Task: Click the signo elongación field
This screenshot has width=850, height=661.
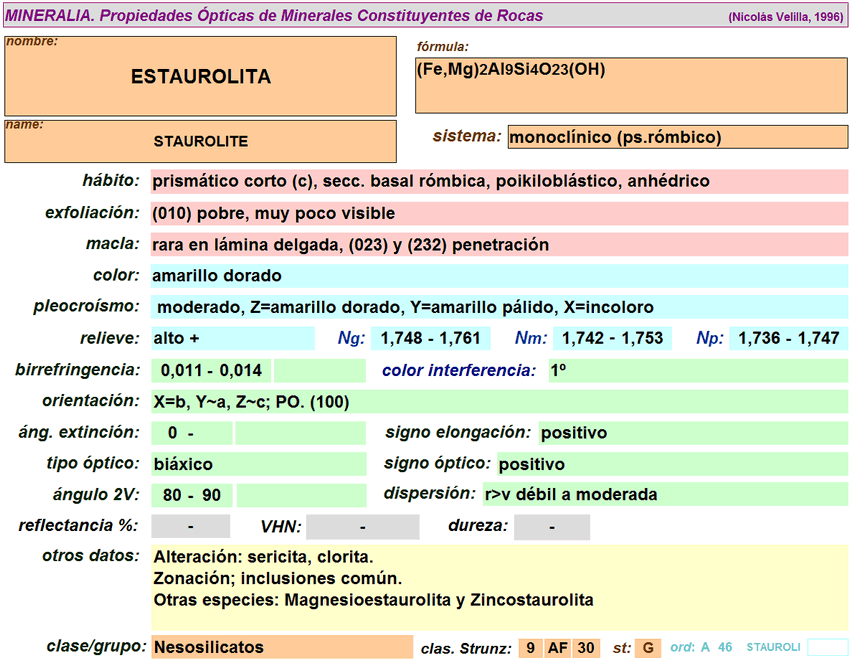Action: pyautogui.click(x=692, y=433)
